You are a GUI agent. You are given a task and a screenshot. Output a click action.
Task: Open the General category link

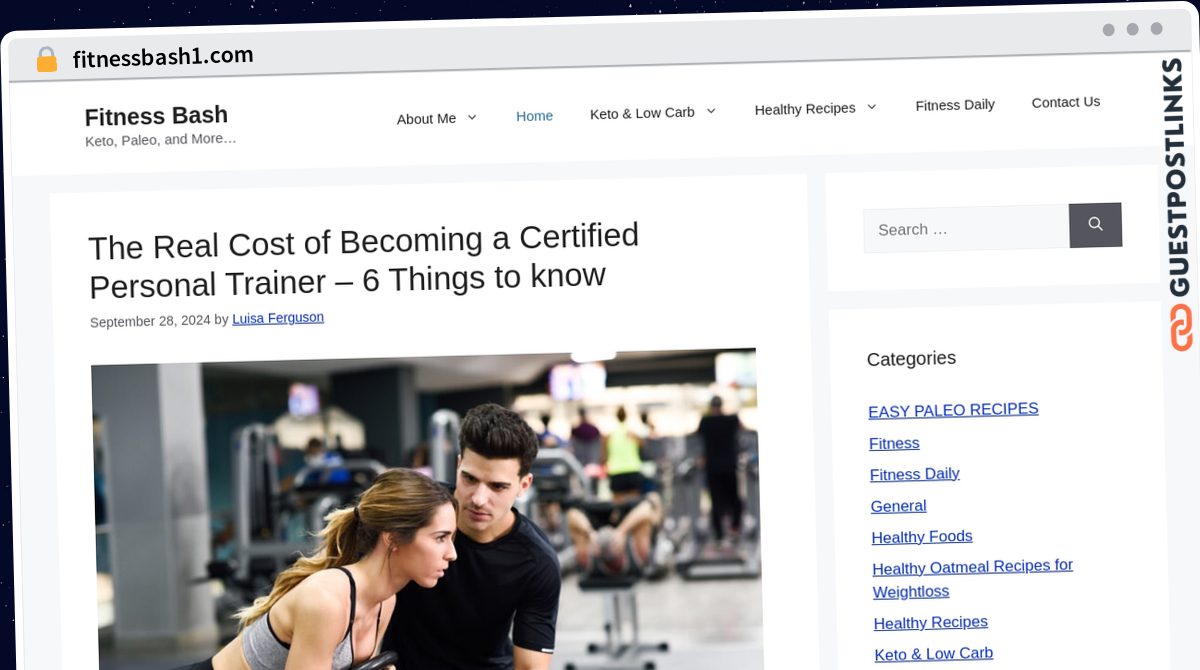pyautogui.click(x=899, y=506)
